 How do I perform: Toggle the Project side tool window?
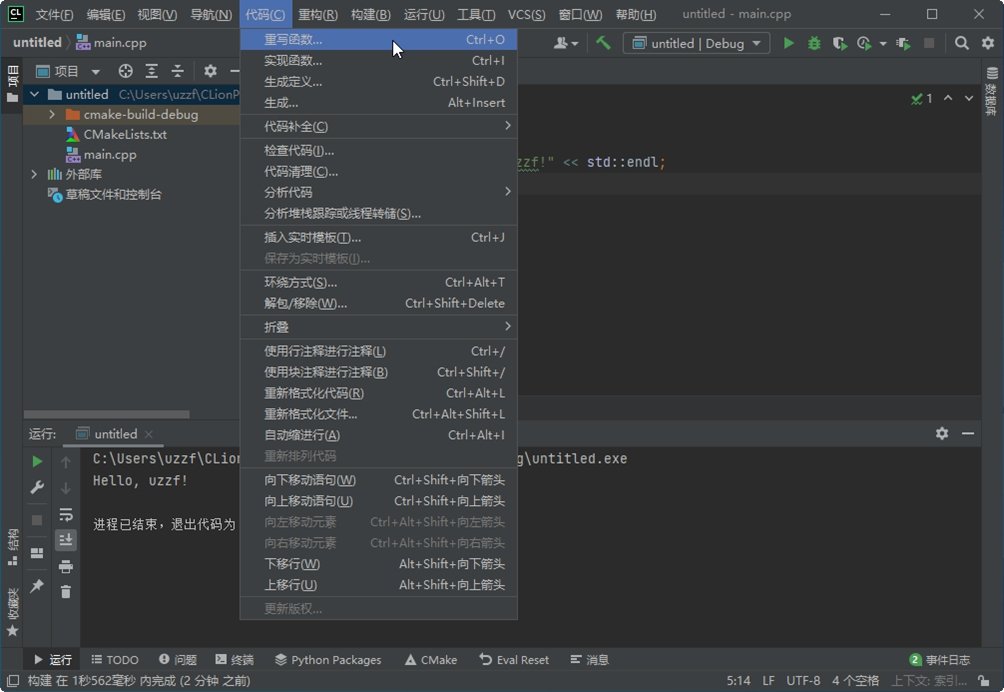(x=12, y=84)
